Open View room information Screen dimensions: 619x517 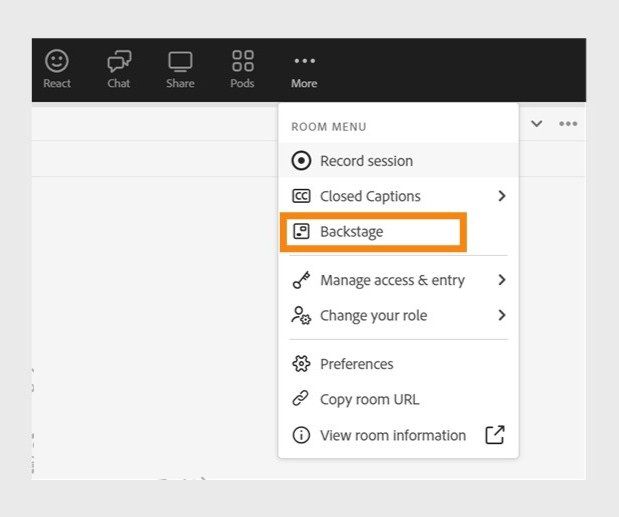398,435
